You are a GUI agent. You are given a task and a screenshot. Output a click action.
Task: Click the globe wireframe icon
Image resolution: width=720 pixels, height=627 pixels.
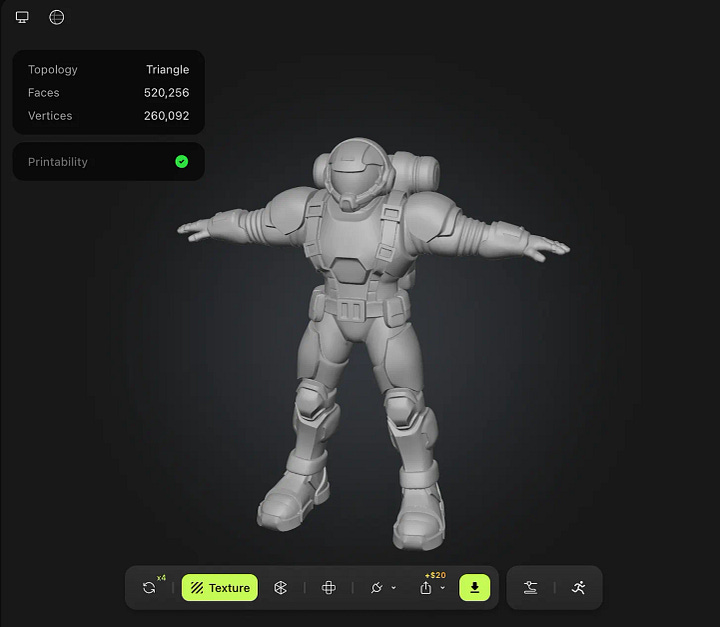56,17
